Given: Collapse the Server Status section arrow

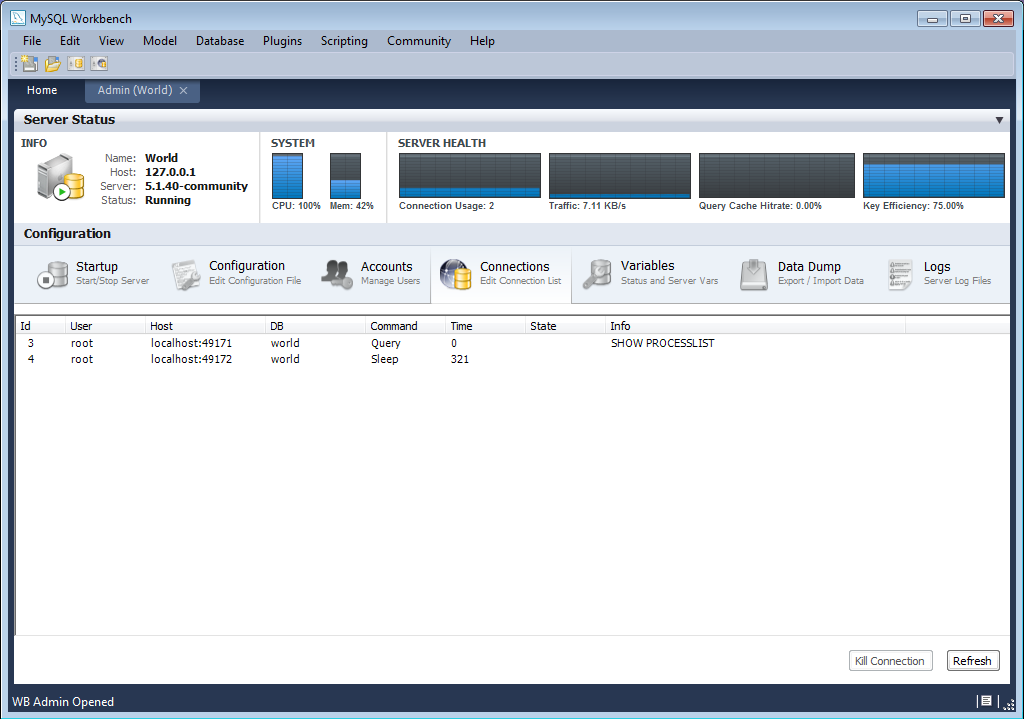Looking at the screenshot, I should tap(1000, 119).
